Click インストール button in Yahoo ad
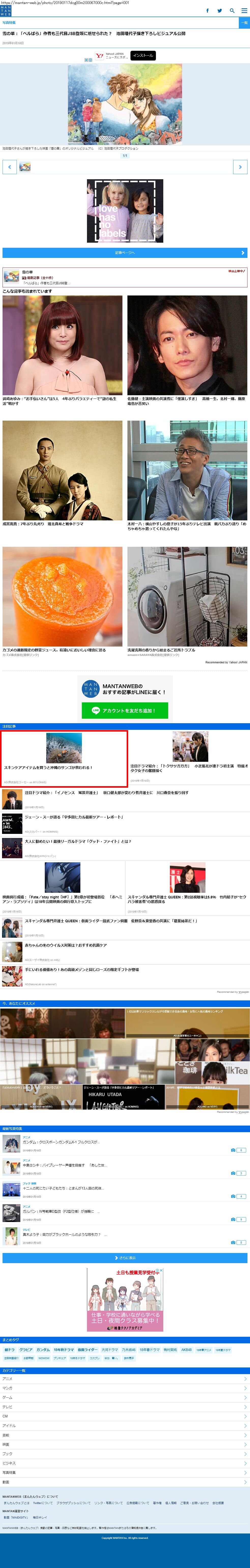Image resolution: width=250 pixels, height=1568 pixels. [x=143, y=55]
